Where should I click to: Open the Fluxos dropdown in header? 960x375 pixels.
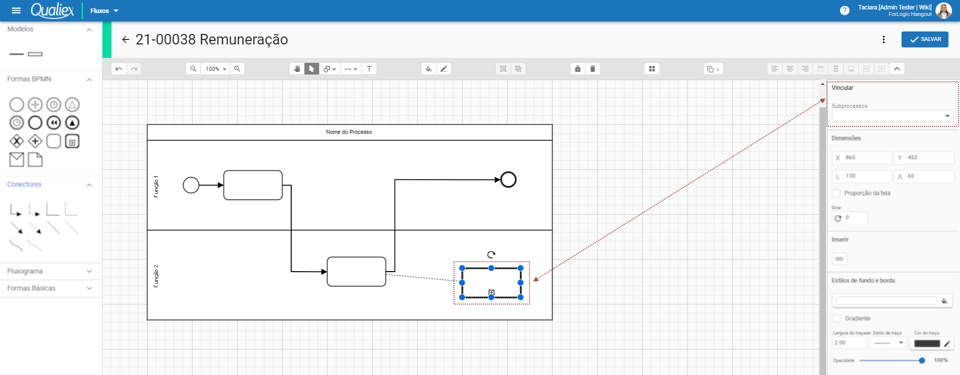(104, 11)
